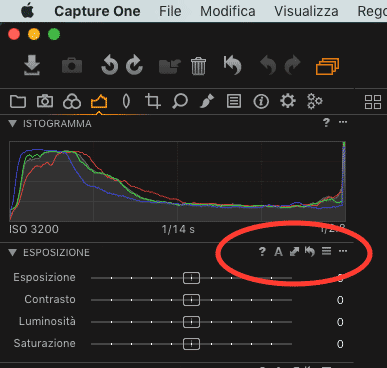Toggle the grid browser view icon
This screenshot has width=387, height=368.
[373, 102]
